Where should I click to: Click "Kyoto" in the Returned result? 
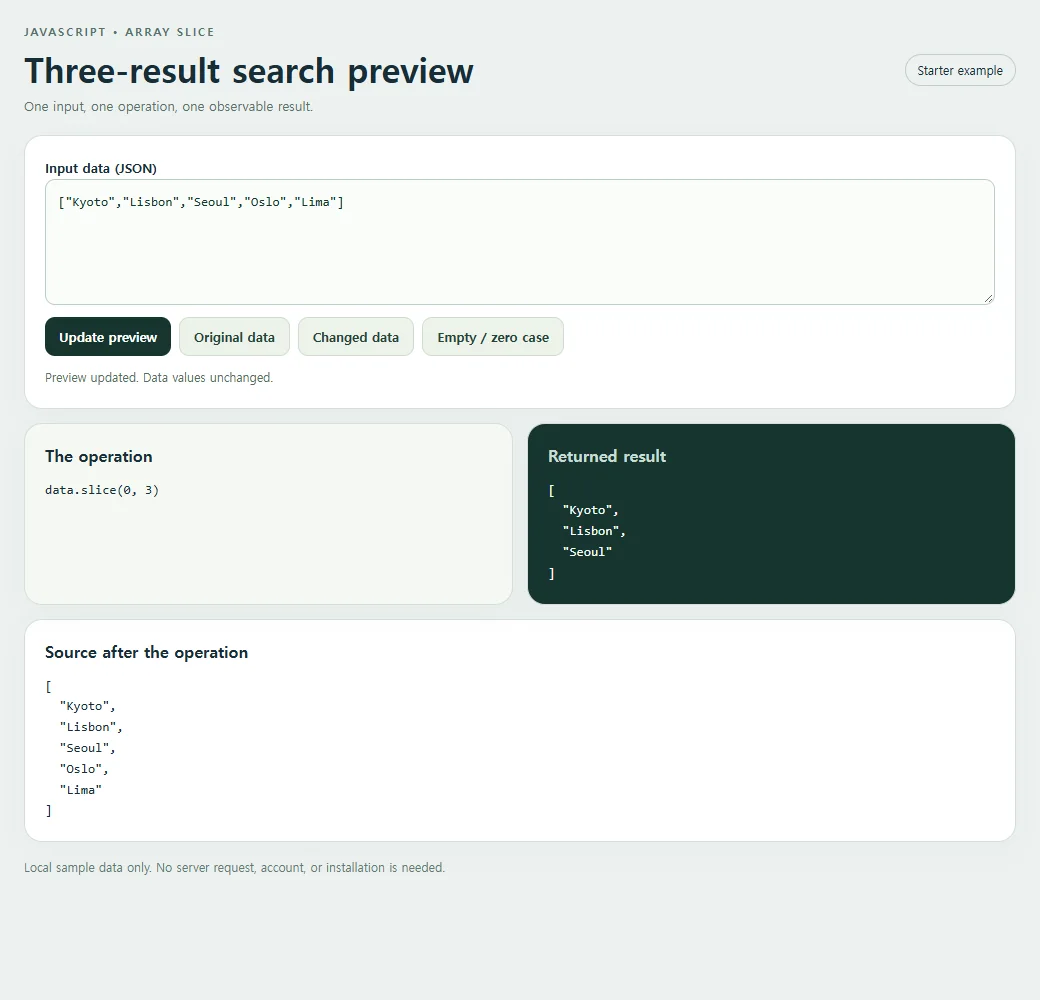[x=587, y=510]
